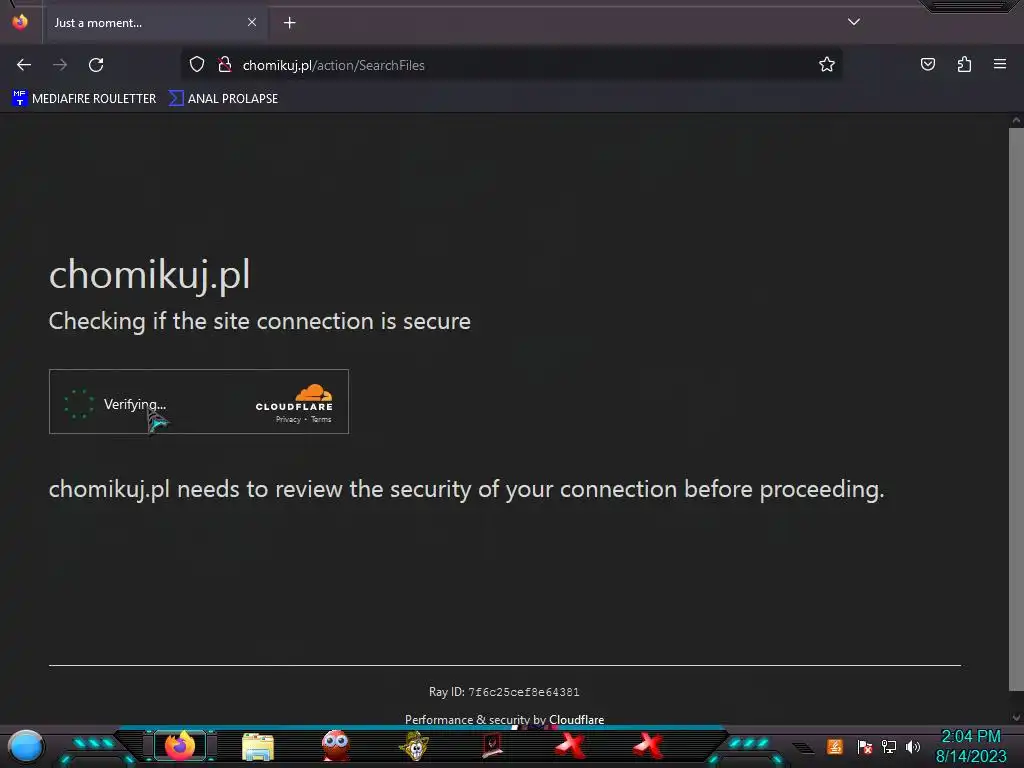Open the first red X taskbar app

point(570,746)
